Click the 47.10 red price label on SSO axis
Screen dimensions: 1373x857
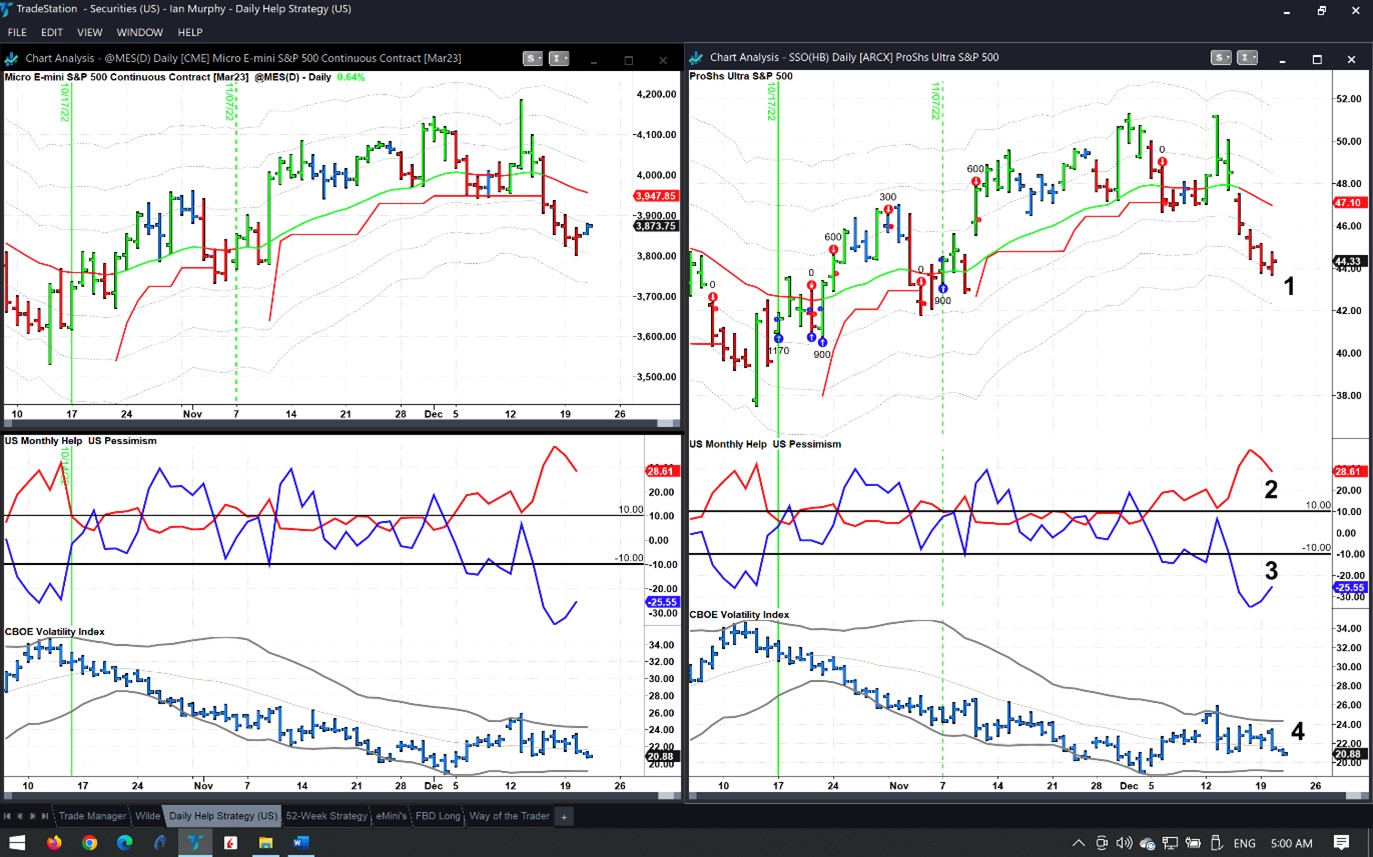click(1350, 202)
